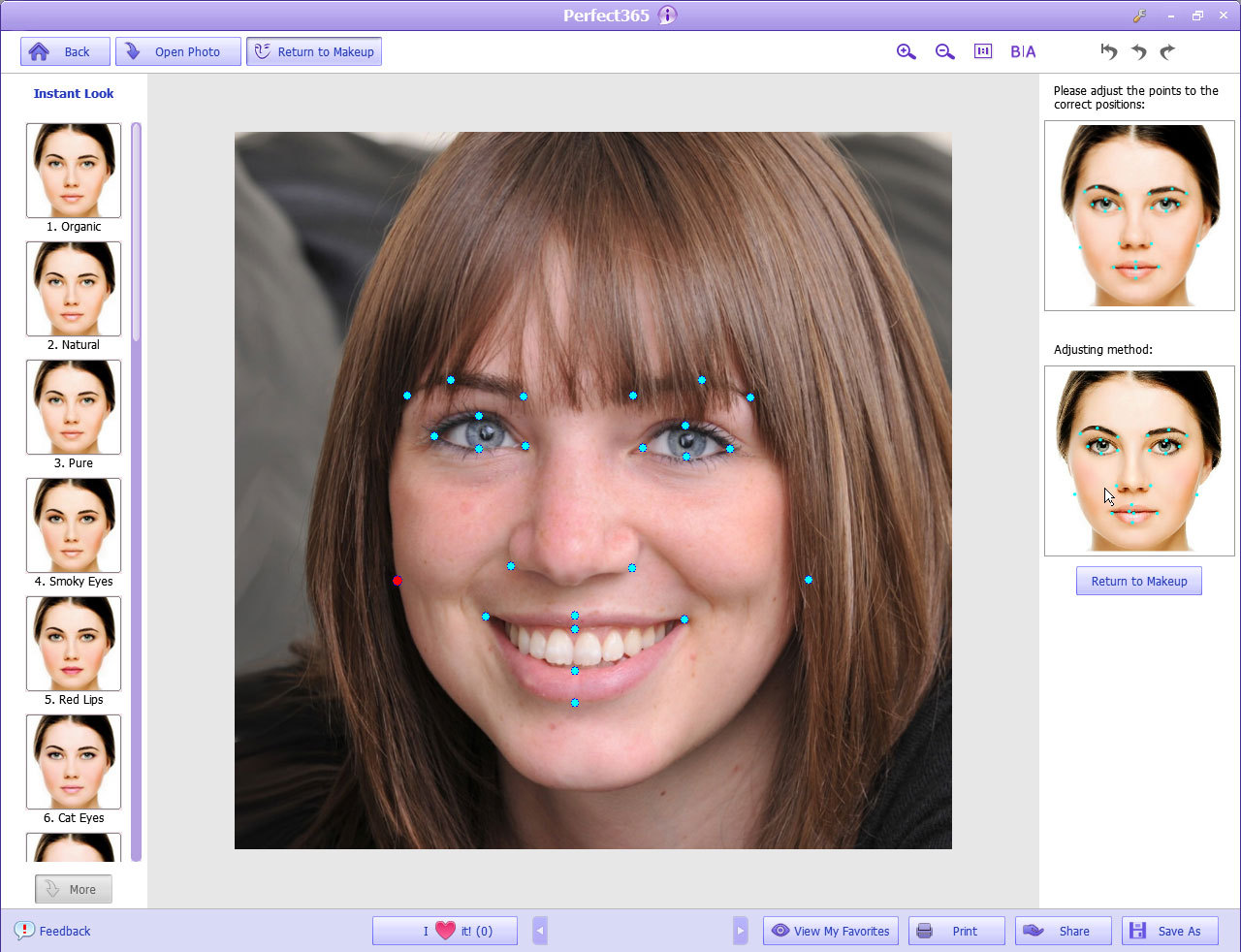This screenshot has width=1241, height=952.
Task: Click the Instant Look heading
Action: click(x=74, y=94)
